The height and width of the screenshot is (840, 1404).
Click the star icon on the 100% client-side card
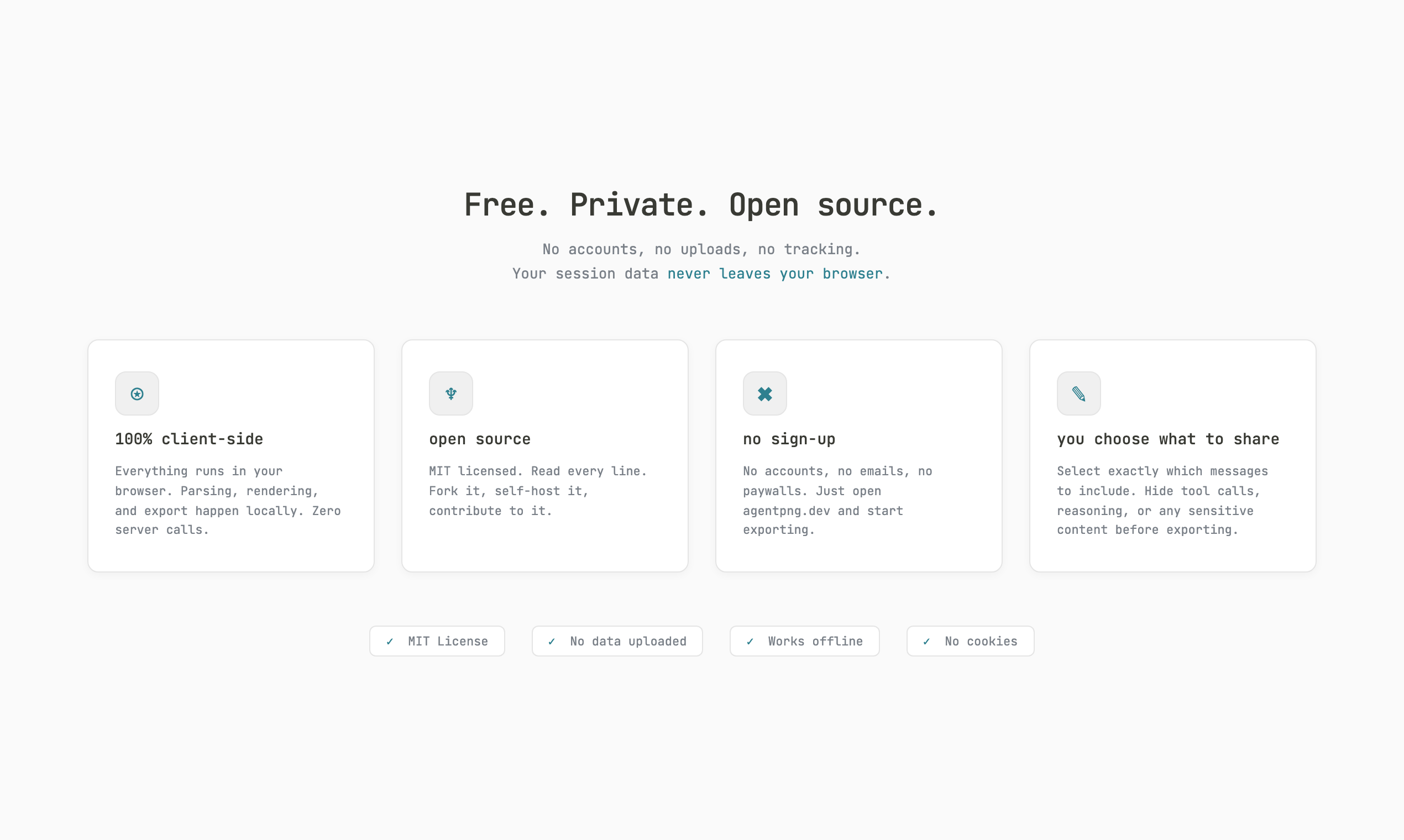tap(137, 393)
